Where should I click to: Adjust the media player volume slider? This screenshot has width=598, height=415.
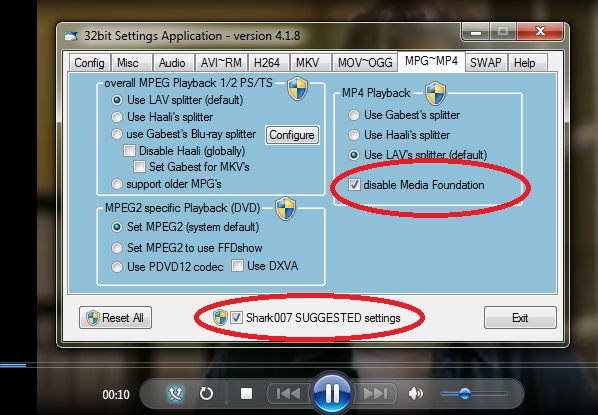474,394
